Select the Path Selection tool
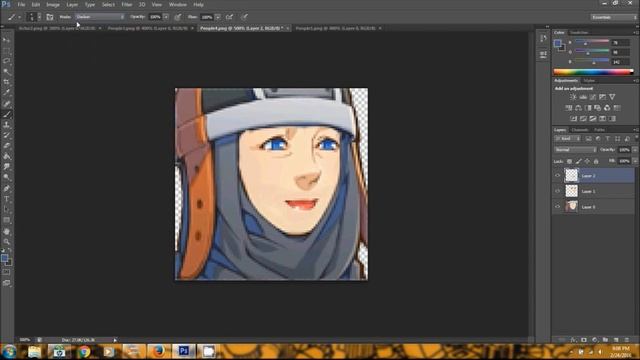 (7, 210)
